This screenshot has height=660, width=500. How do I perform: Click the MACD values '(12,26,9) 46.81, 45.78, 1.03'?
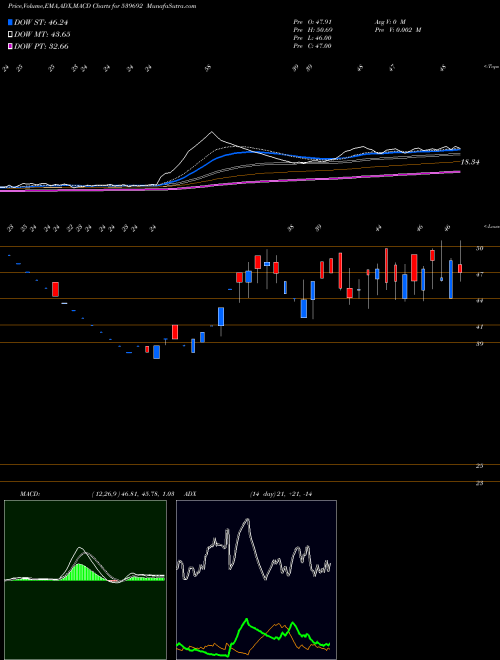point(133,494)
